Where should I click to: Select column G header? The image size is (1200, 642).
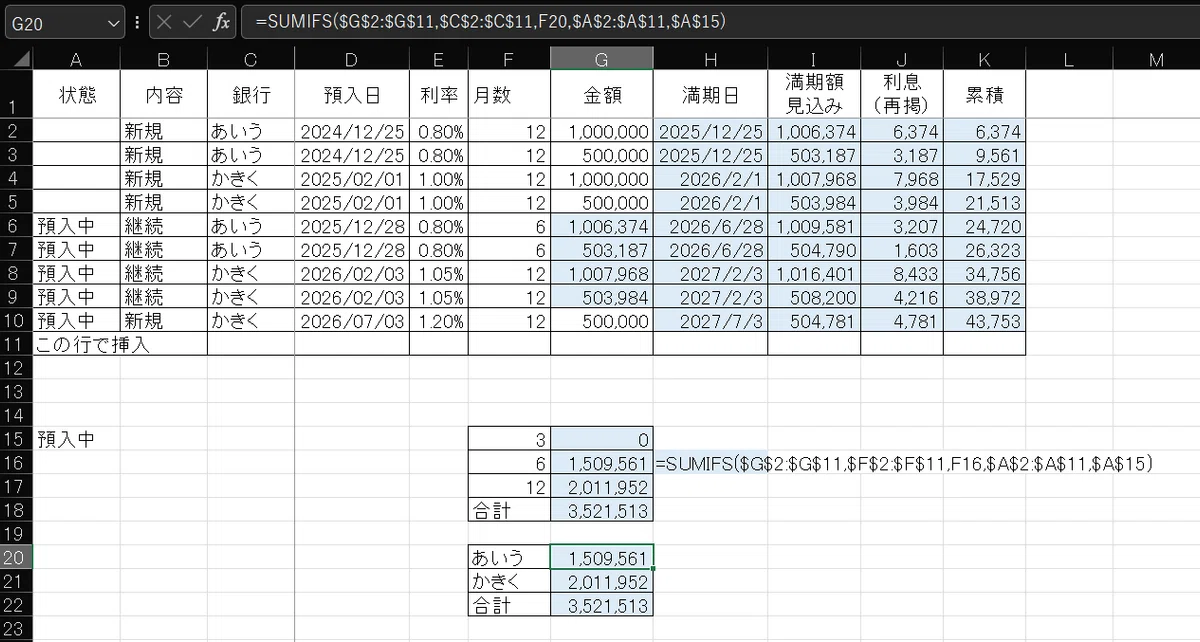pyautogui.click(x=601, y=60)
